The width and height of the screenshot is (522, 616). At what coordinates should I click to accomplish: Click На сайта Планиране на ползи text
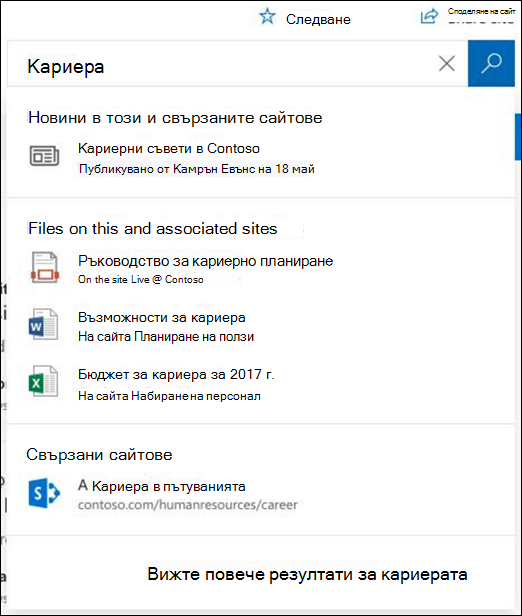coord(166,337)
